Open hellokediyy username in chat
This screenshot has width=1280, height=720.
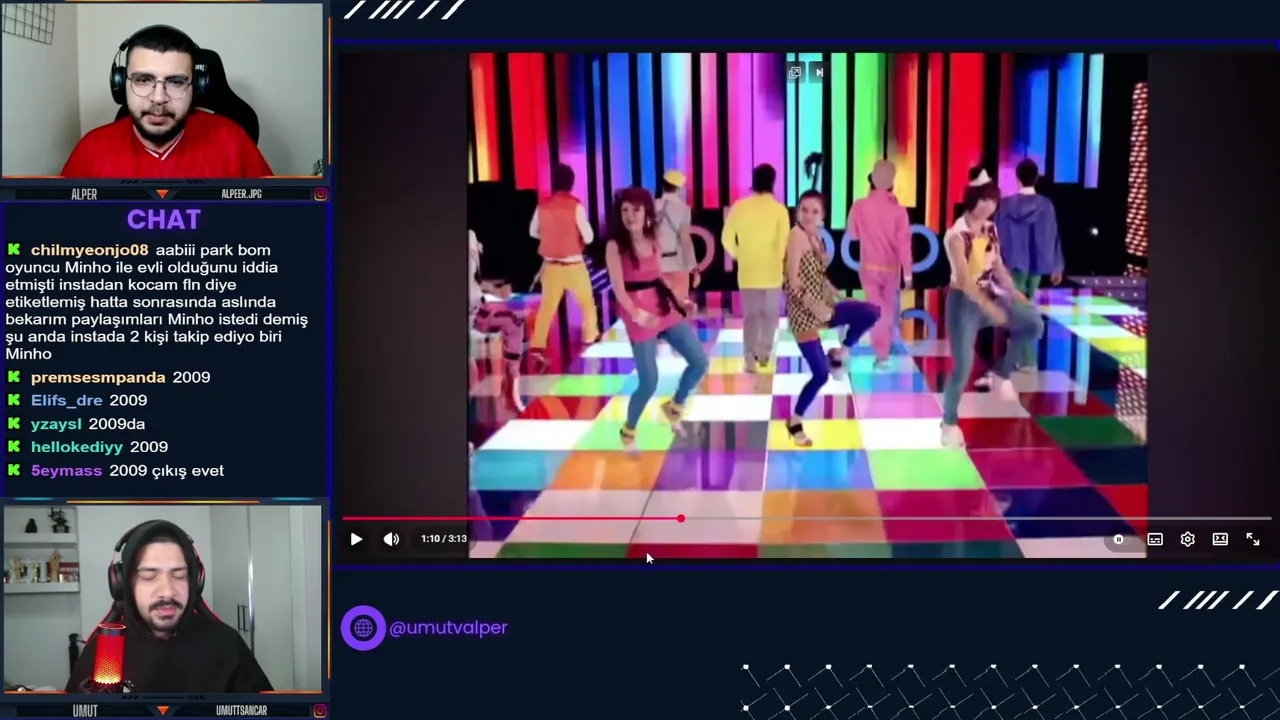click(77, 447)
